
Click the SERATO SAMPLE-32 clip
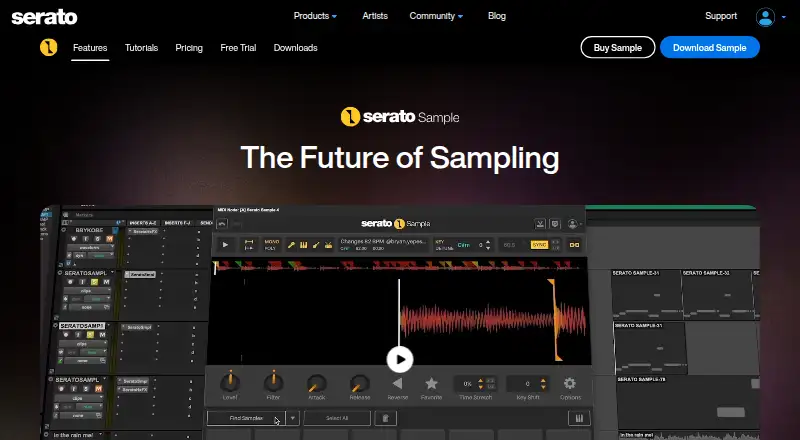717,295
